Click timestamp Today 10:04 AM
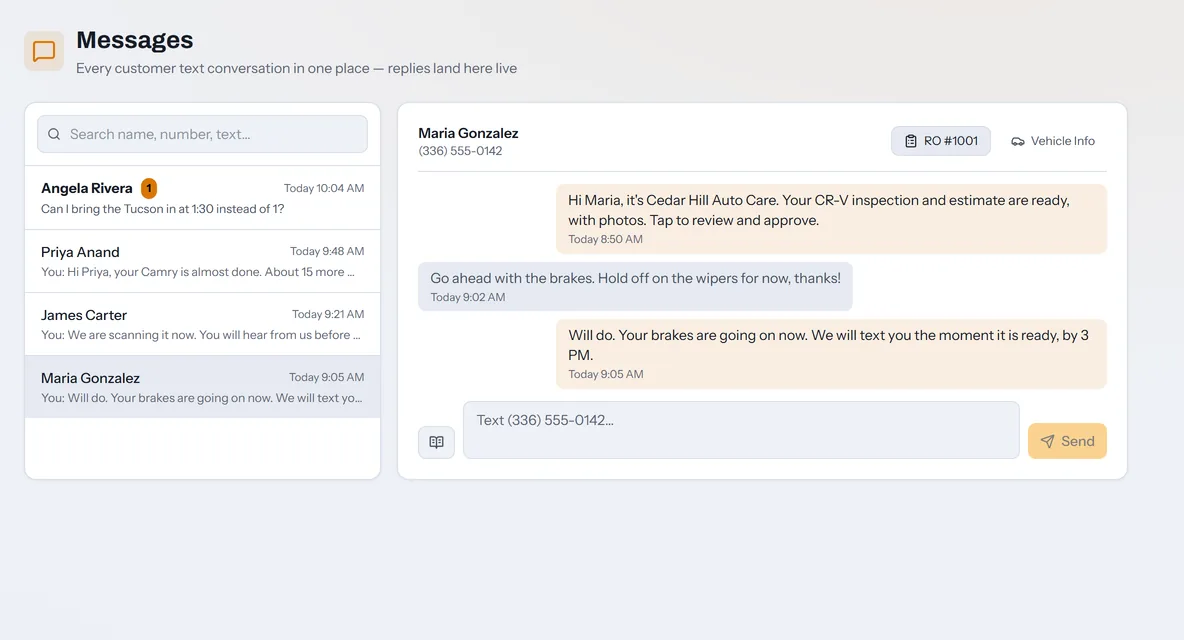The width and height of the screenshot is (1184, 640). (x=324, y=188)
